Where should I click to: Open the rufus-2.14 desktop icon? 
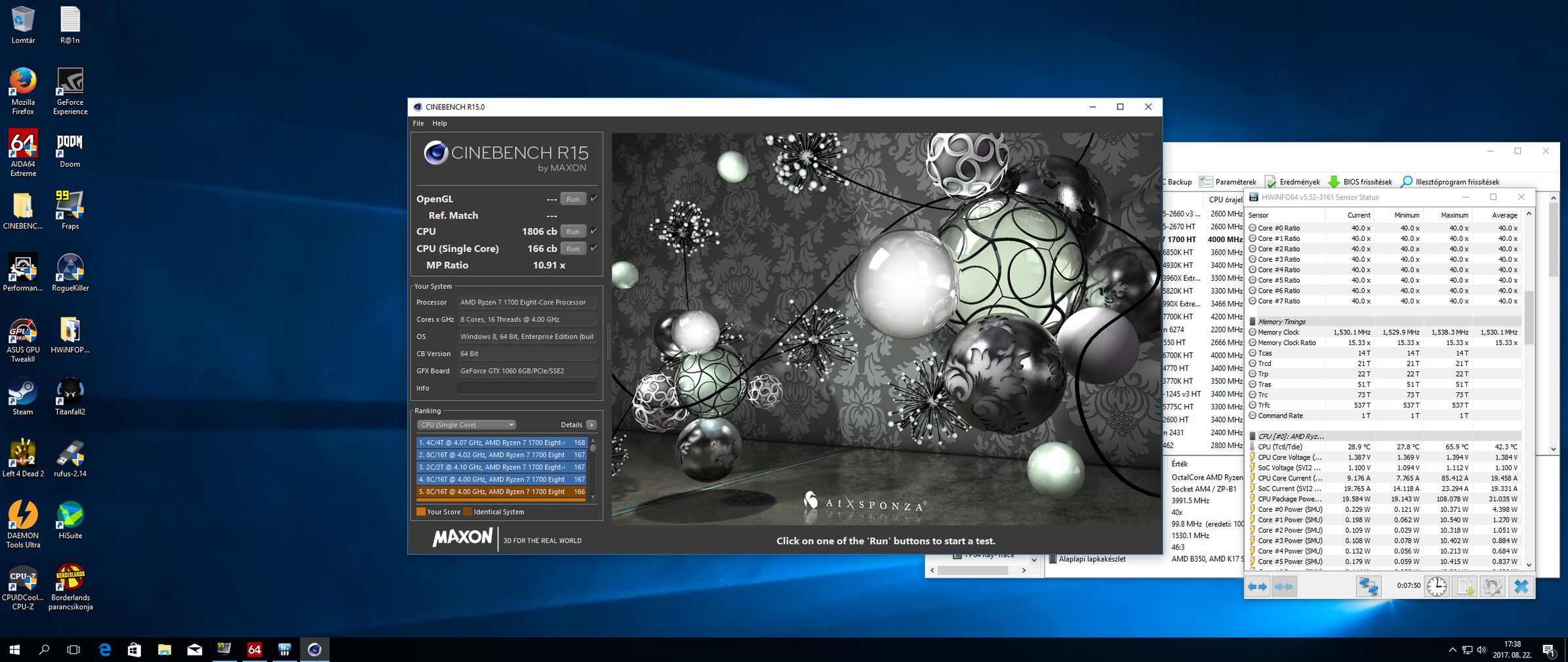[x=70, y=458]
